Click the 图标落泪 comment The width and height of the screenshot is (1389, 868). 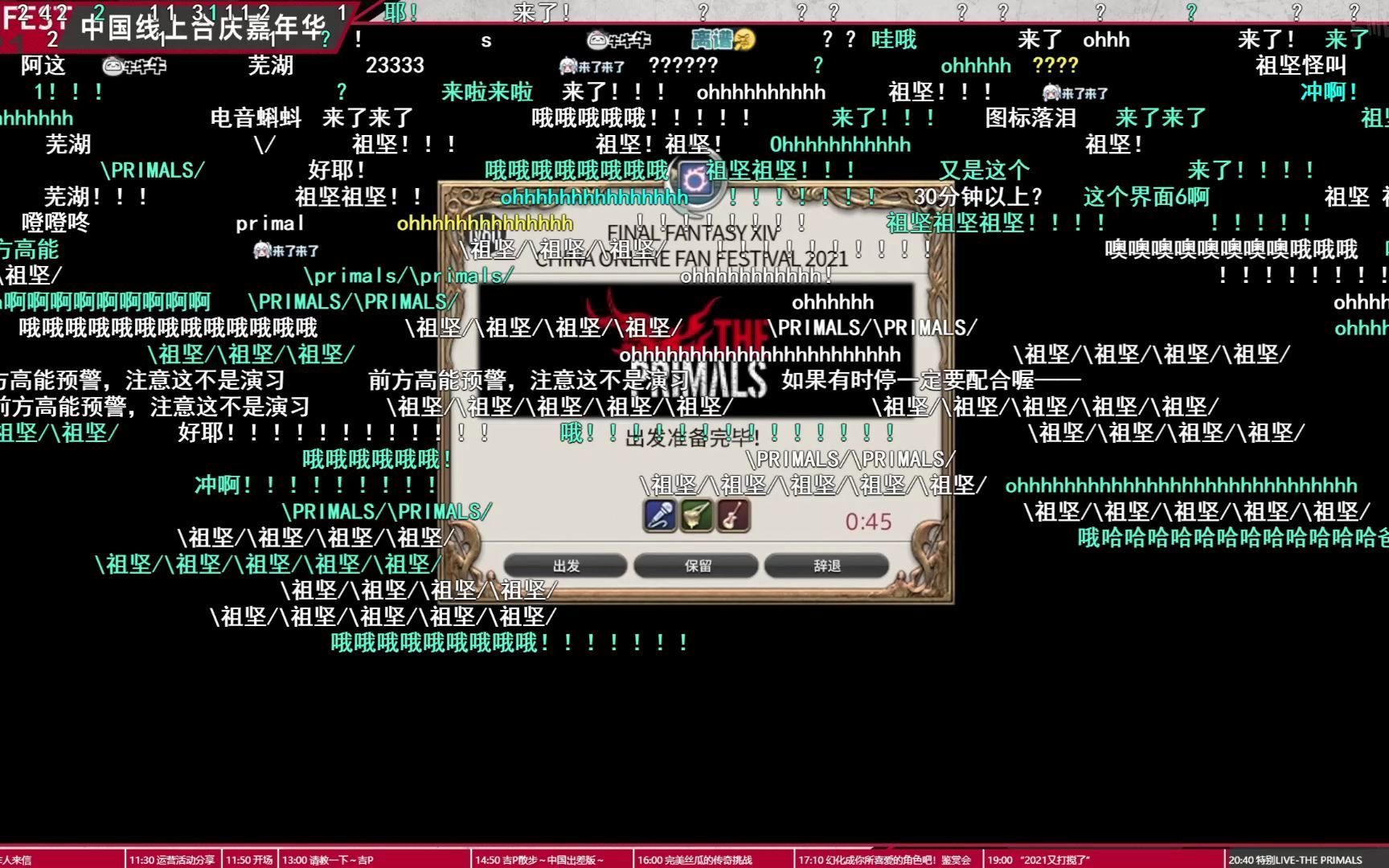1030,118
